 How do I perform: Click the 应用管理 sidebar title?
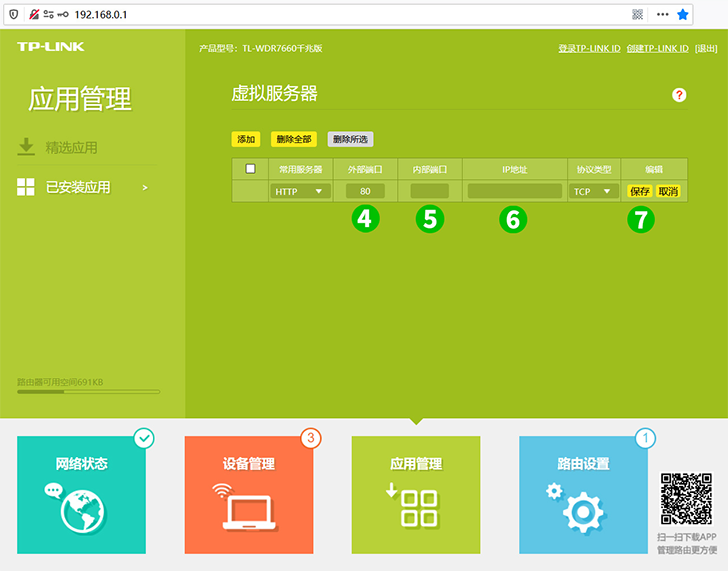pyautogui.click(x=80, y=99)
